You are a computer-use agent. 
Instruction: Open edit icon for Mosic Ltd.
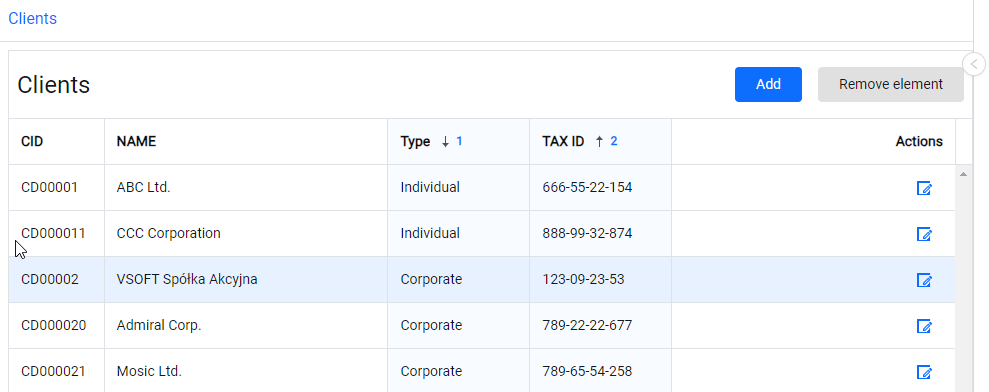pyautogui.click(x=924, y=372)
